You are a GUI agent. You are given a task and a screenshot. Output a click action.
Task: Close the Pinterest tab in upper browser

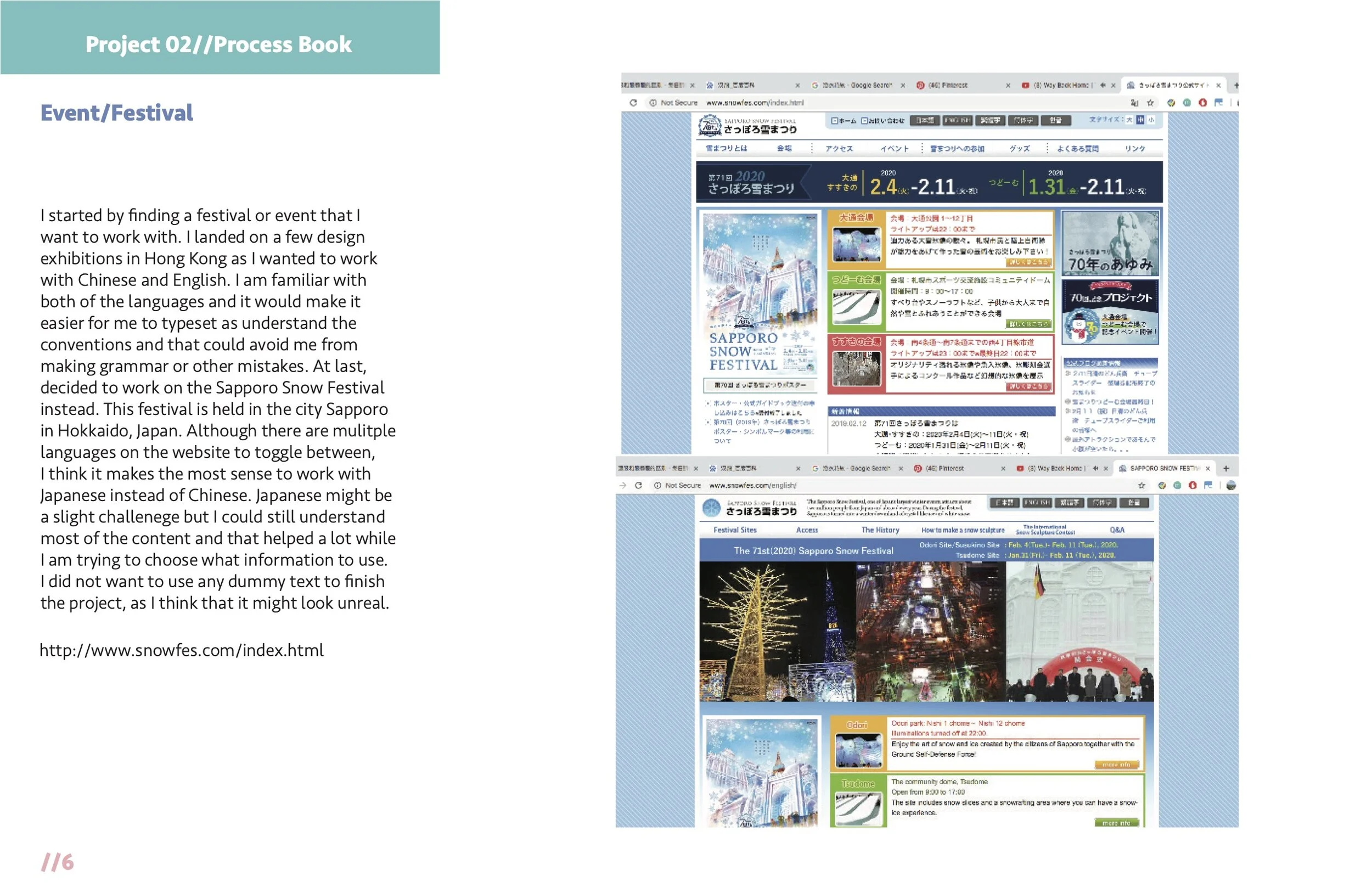pyautogui.click(x=1008, y=85)
